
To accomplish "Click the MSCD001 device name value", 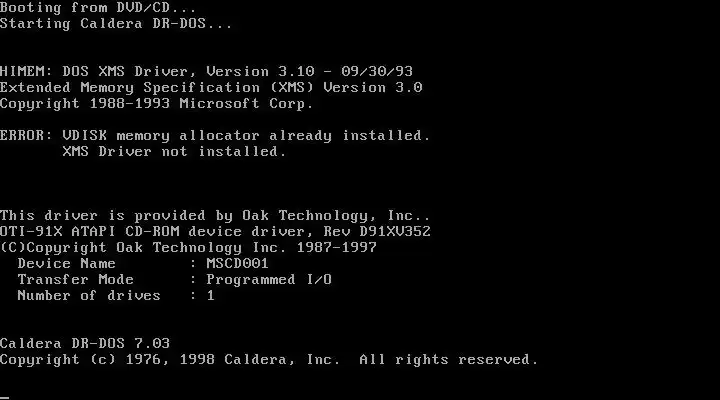I will [x=237, y=264].
